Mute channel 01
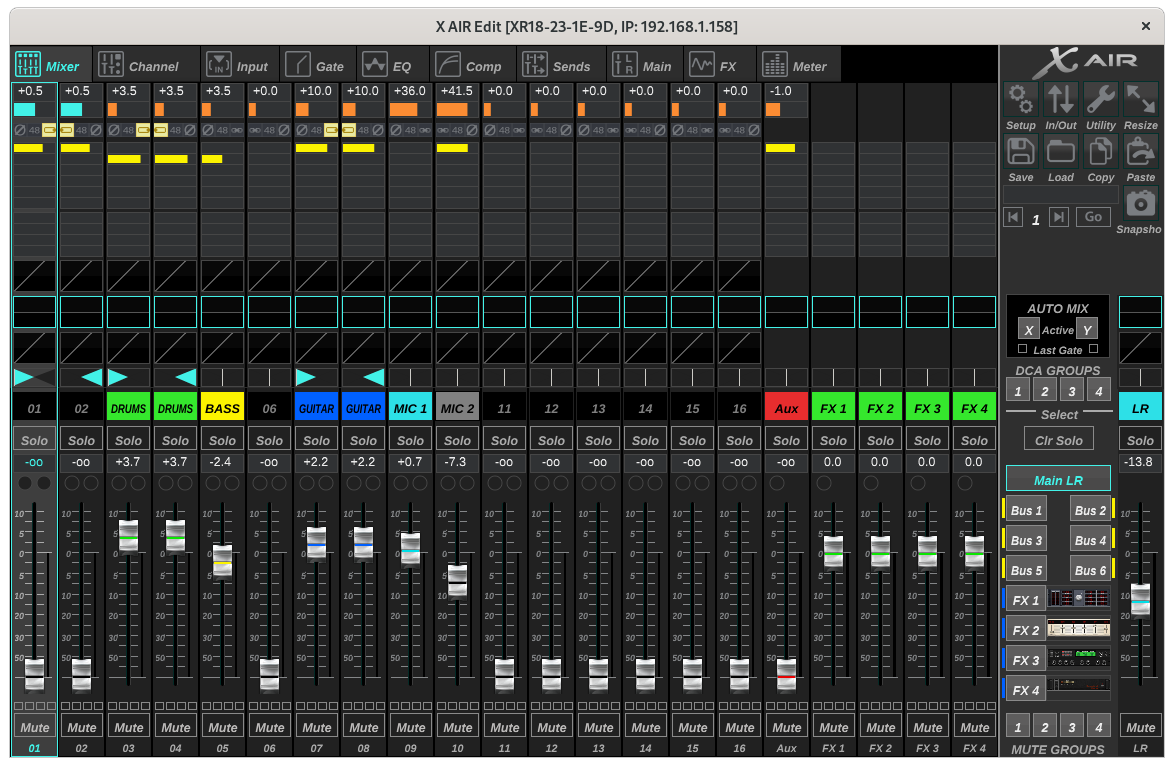 click(x=34, y=727)
